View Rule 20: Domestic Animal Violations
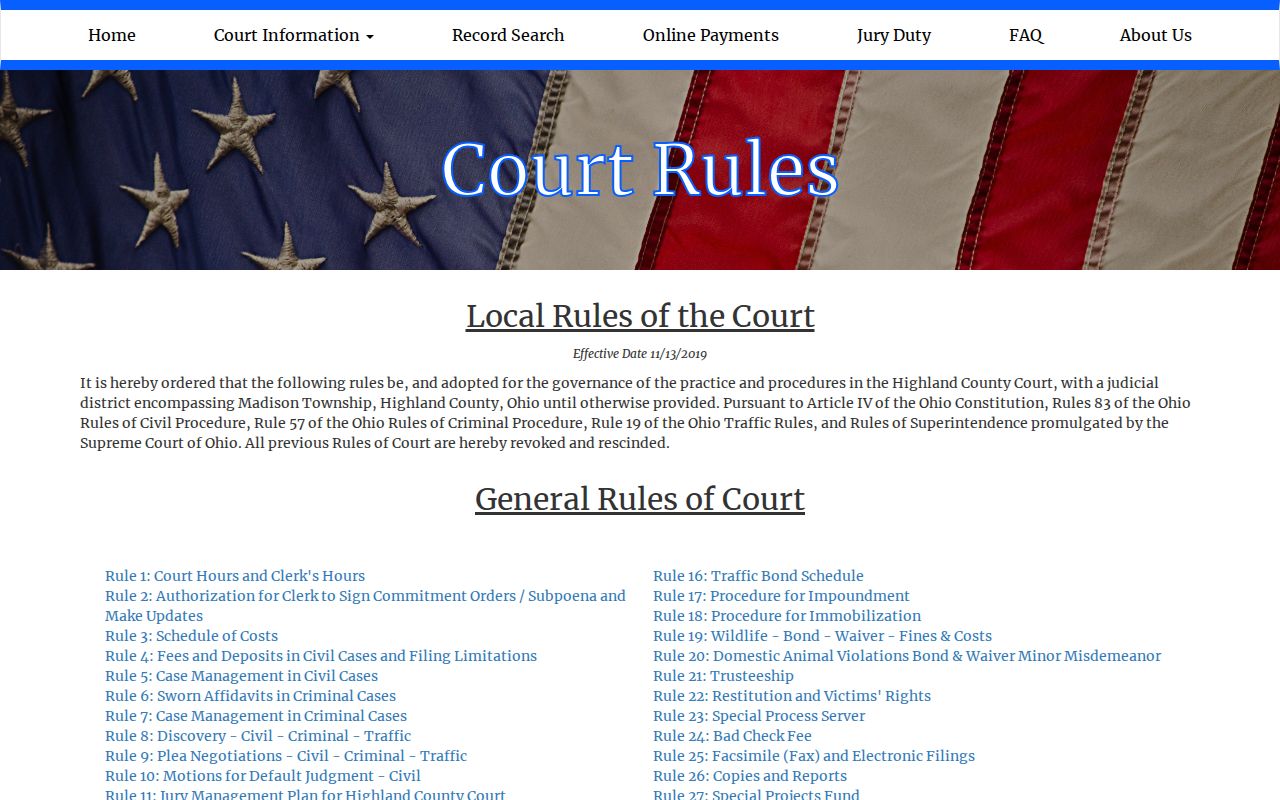 pos(907,656)
